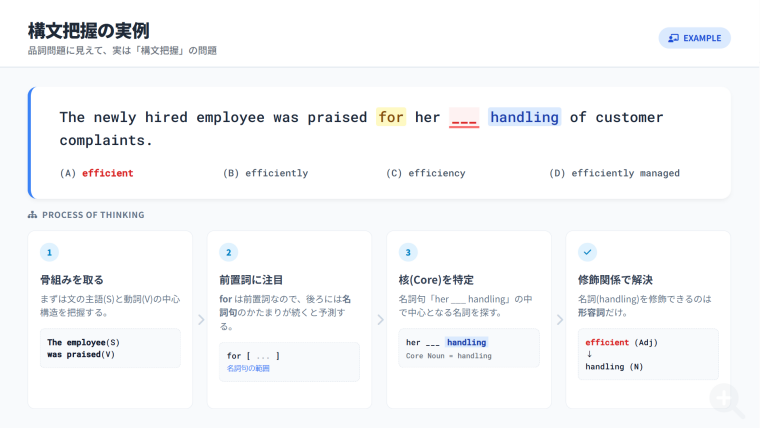Click the magnifier zoom icon at bottom right
Image resolution: width=760 pixels, height=428 pixels.
coord(726,399)
